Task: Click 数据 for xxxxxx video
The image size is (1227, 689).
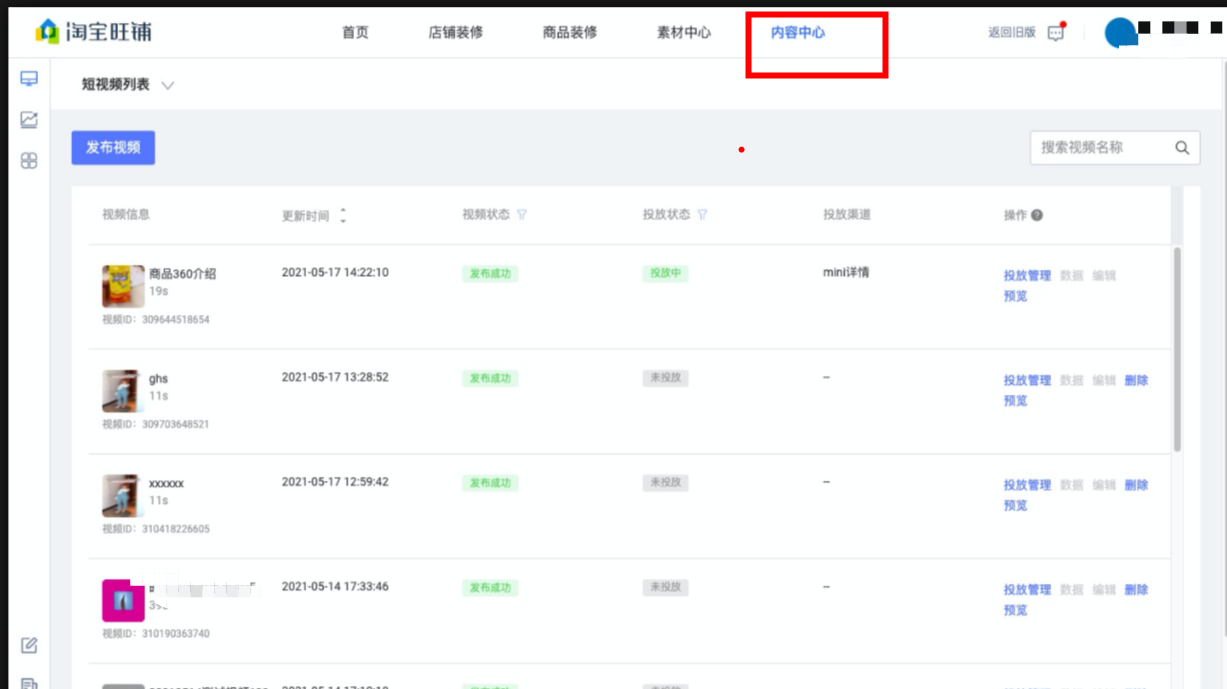Action: click(1071, 486)
